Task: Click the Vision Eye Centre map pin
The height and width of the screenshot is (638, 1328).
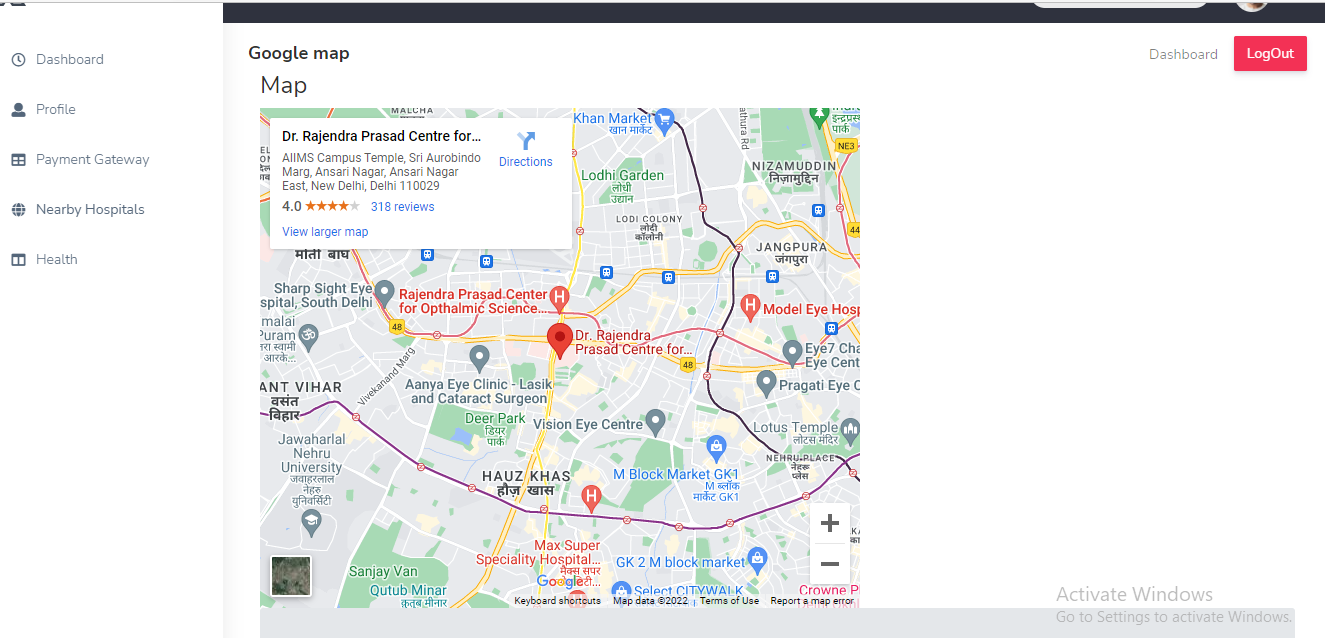Action: pos(655,421)
